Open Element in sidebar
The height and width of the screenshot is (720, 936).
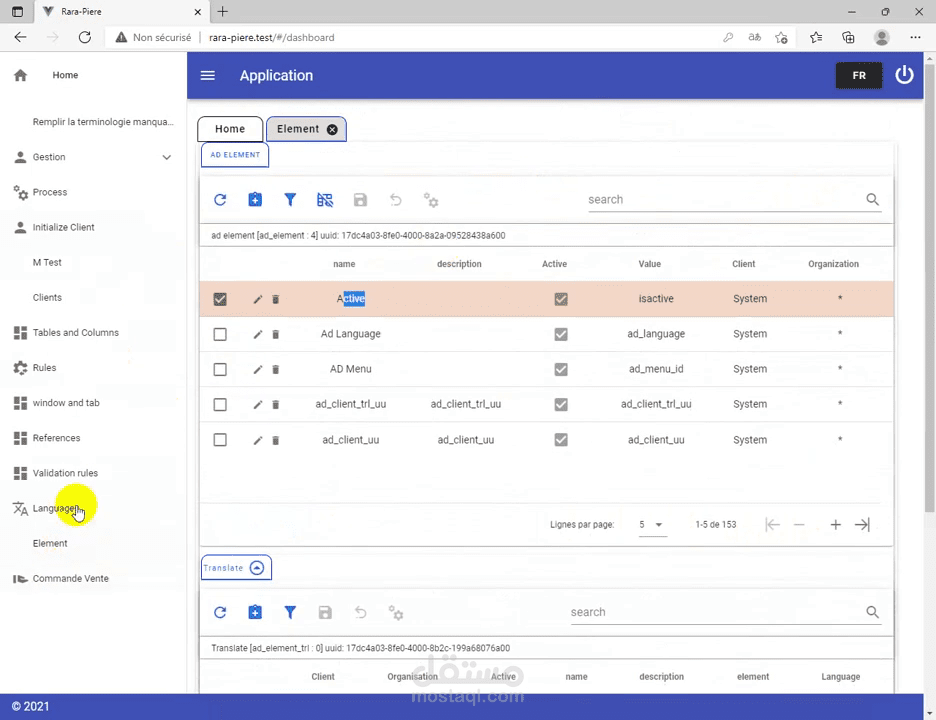50,544
